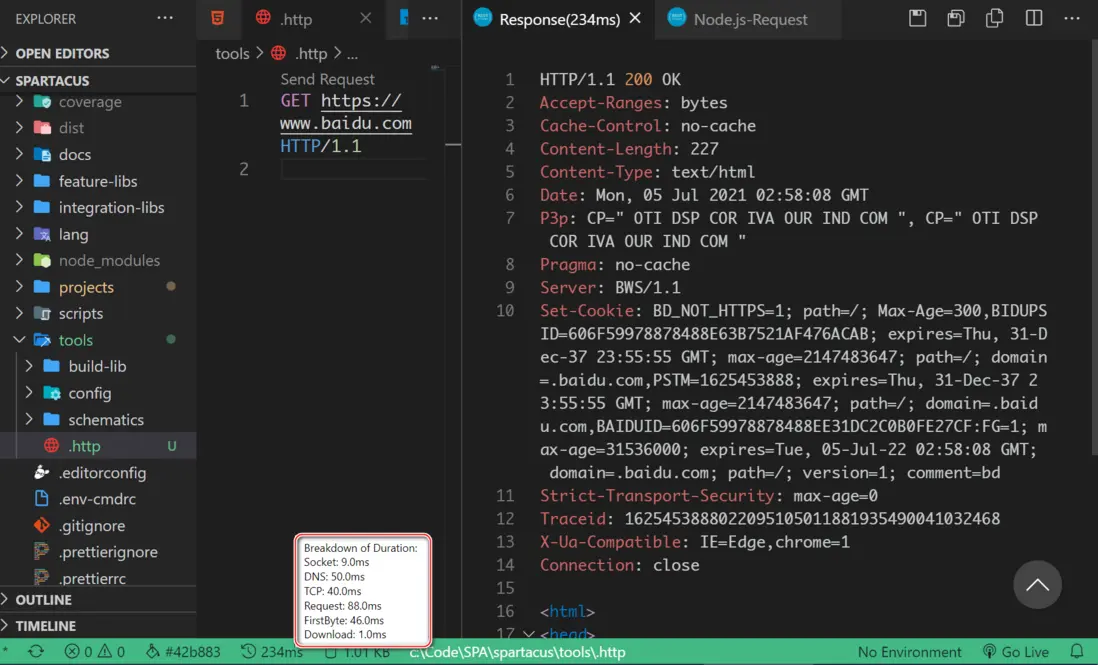Viewport: 1098px width, 665px height.
Task: Click #42b883 color status bar item
Action: (183, 652)
